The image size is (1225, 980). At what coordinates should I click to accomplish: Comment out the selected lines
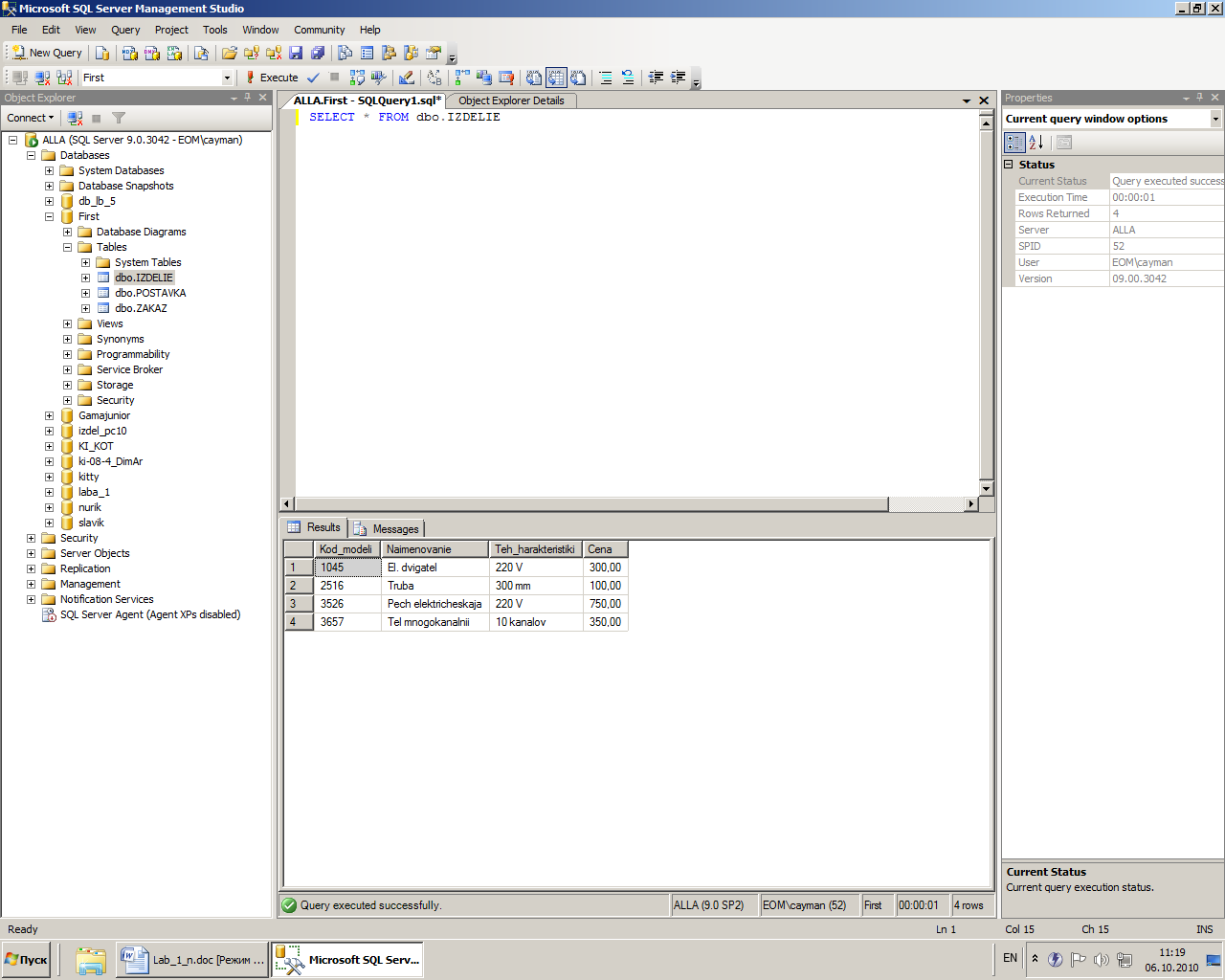pos(606,78)
